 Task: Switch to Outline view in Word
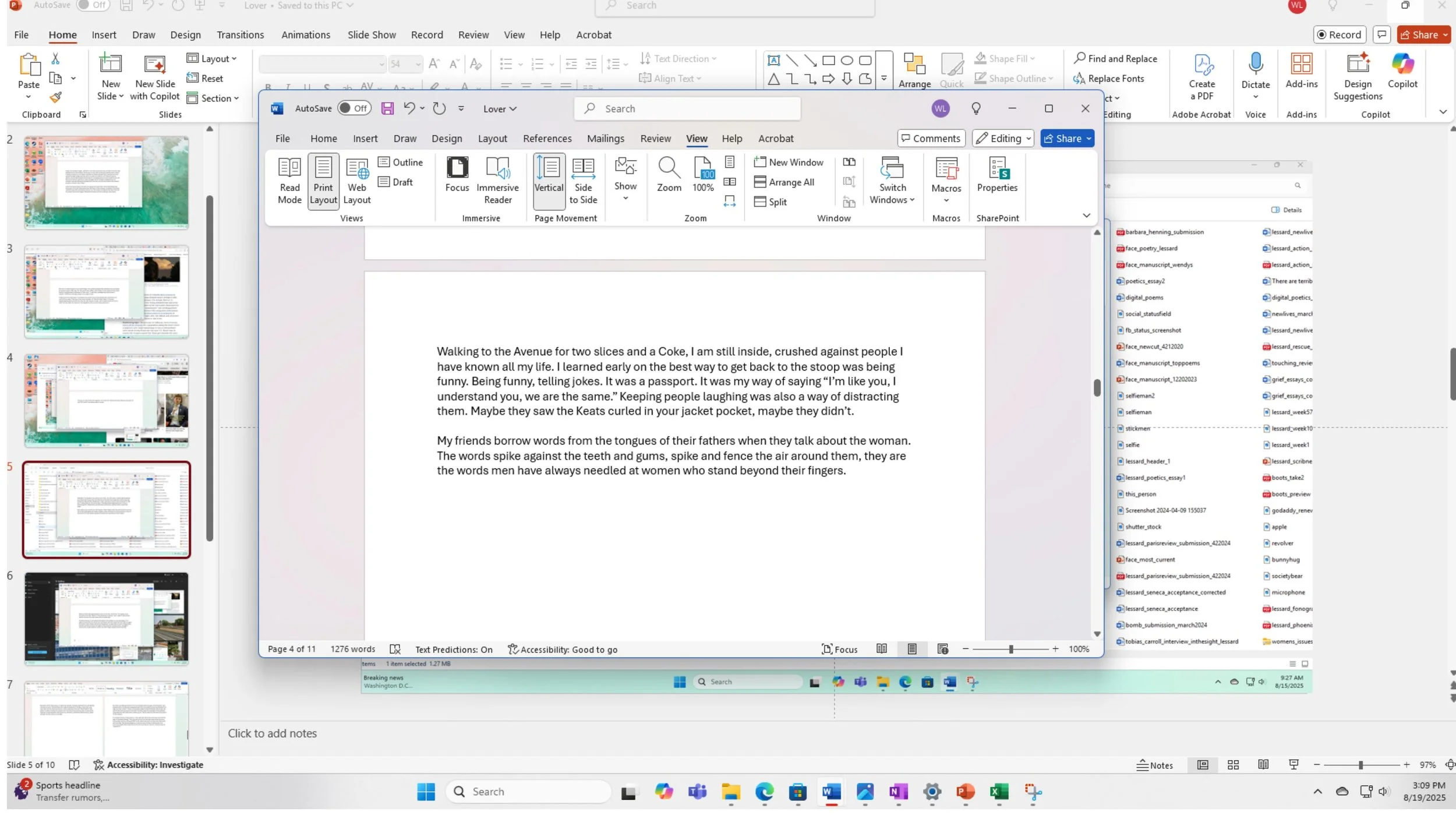(x=401, y=163)
